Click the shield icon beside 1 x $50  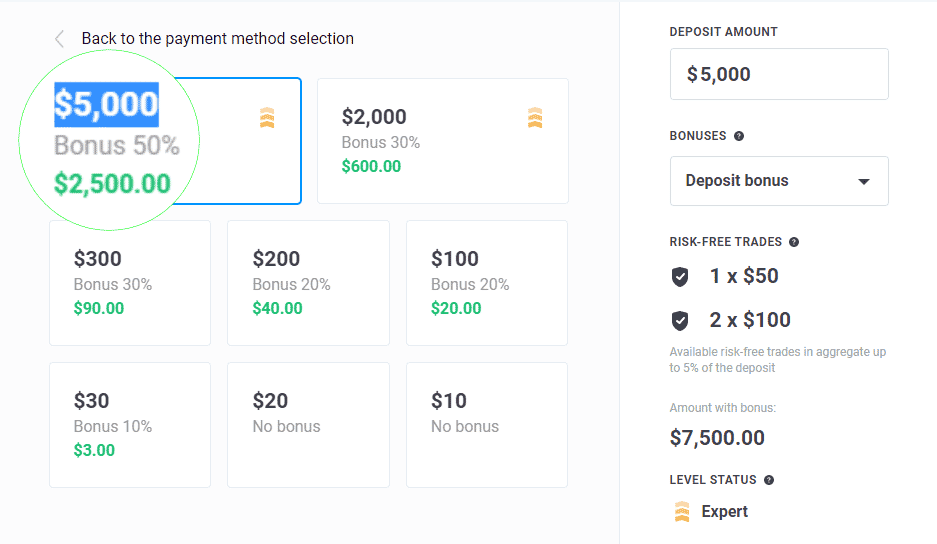click(x=680, y=277)
